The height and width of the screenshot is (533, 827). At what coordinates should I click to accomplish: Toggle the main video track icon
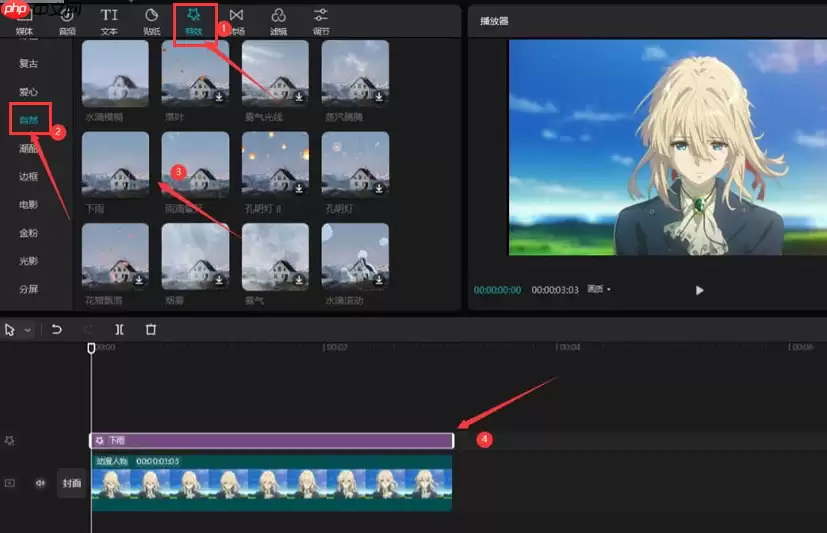tap(9, 483)
